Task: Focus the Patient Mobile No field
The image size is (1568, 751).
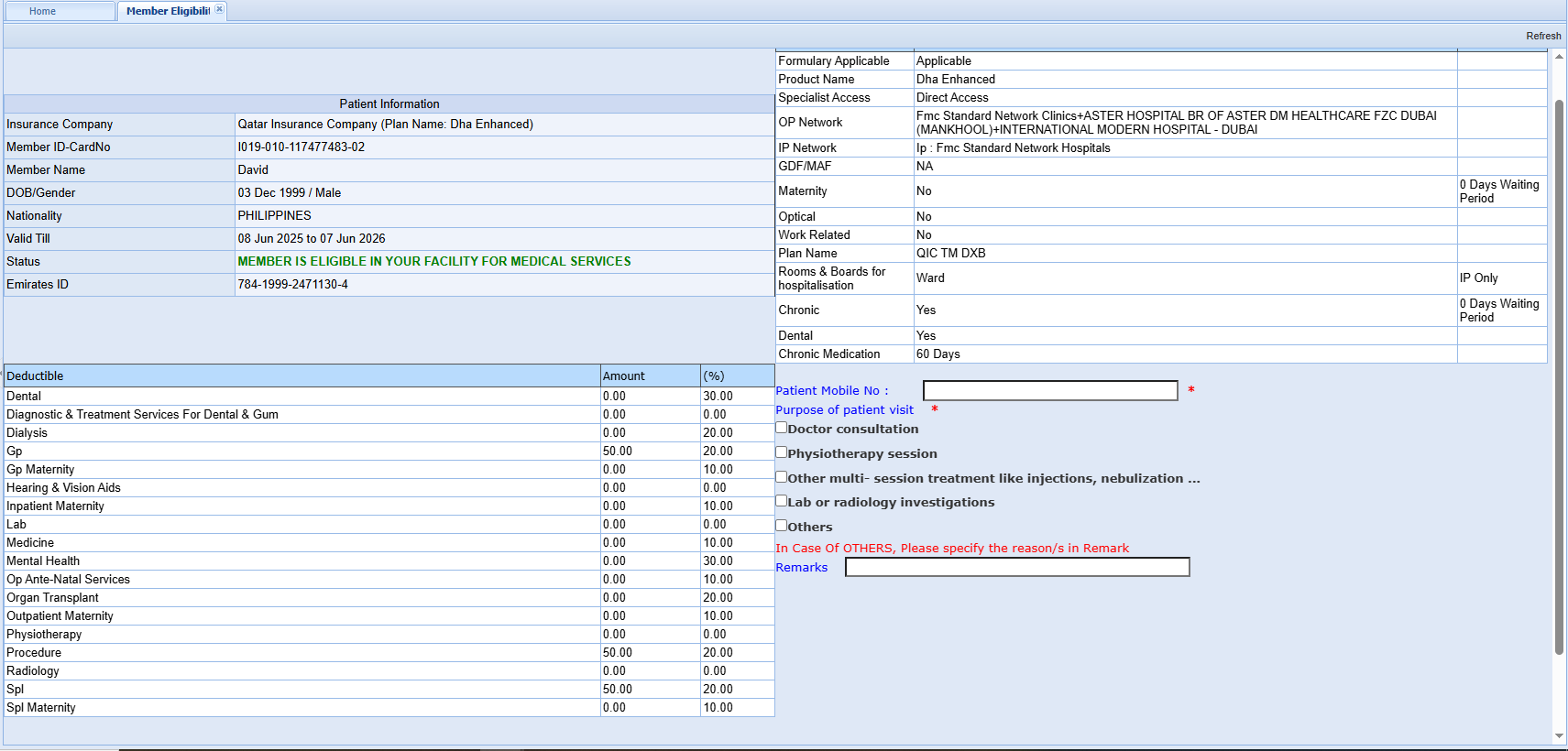Action: (1049, 391)
